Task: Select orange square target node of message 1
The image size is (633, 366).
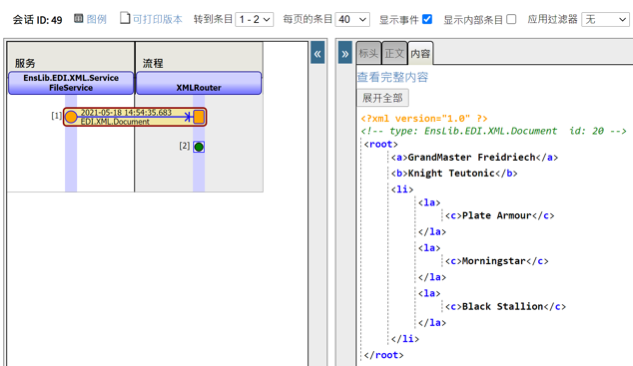Action: [199, 117]
